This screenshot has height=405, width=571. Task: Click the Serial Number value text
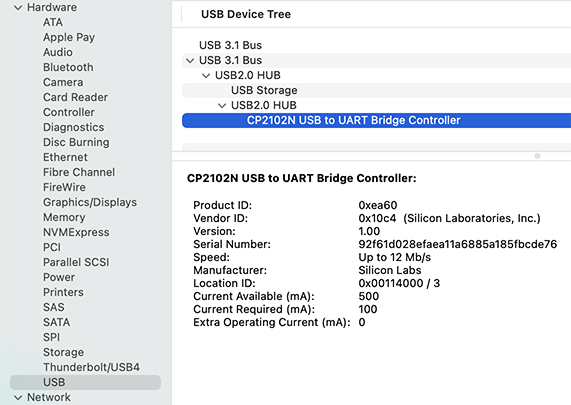click(458, 244)
